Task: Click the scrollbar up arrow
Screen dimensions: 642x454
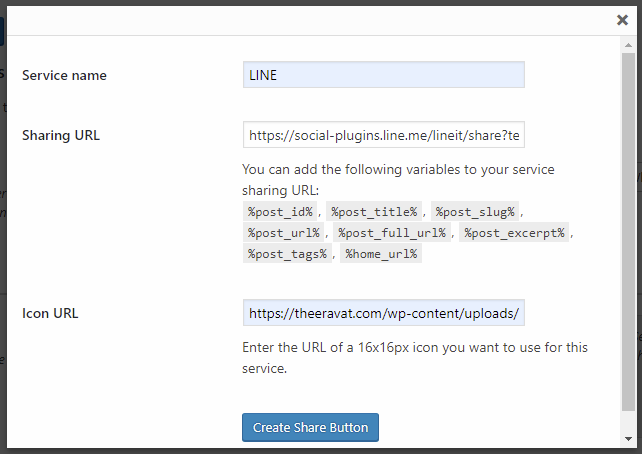Action: click(x=628, y=45)
